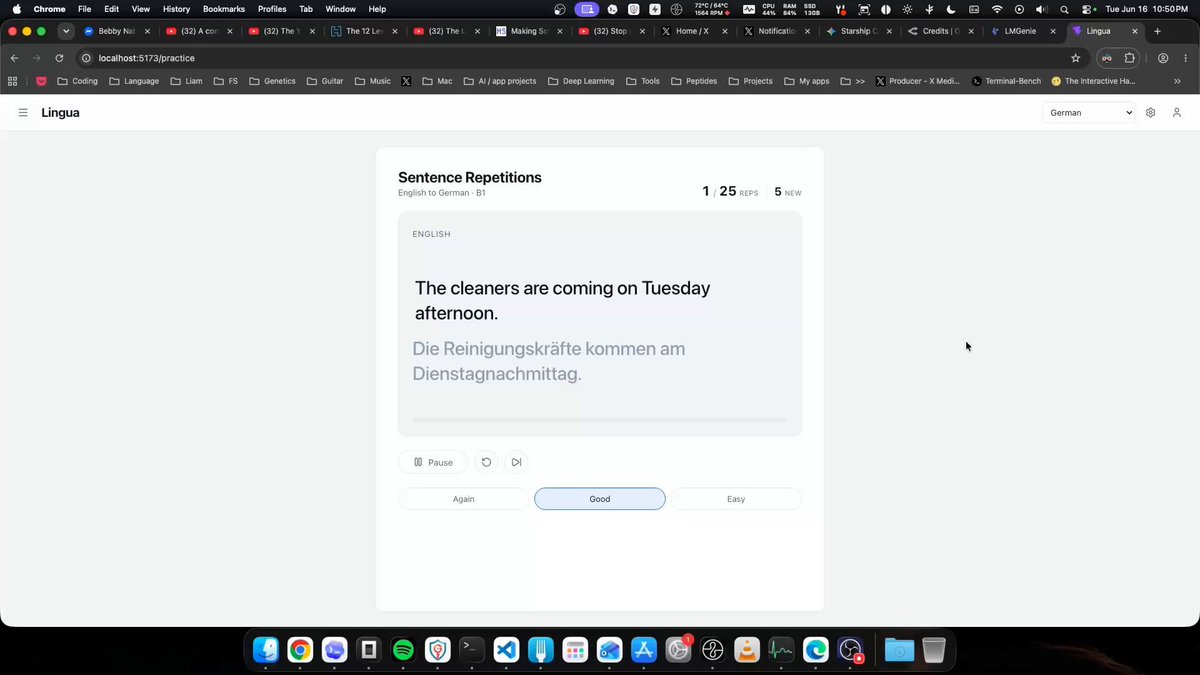Open the Genetics bookmarks folder
The image size is (1200, 675).
click(272, 81)
